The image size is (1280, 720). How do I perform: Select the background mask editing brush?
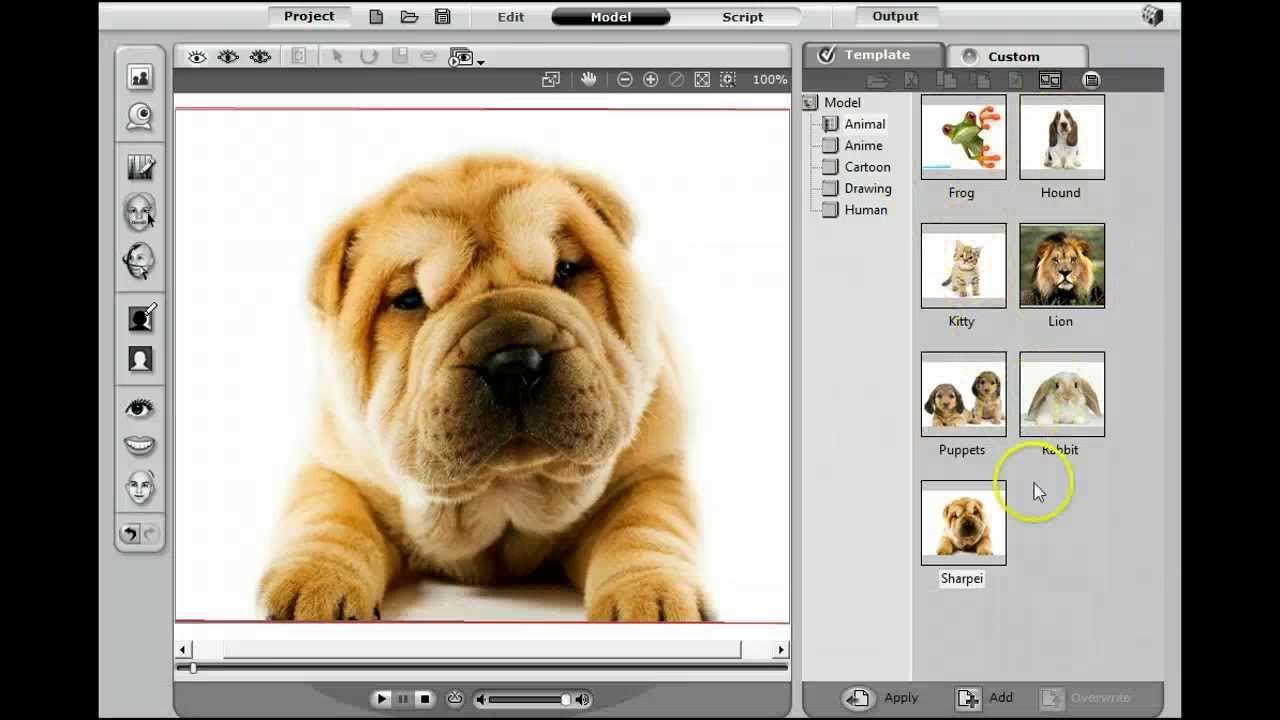click(x=140, y=317)
